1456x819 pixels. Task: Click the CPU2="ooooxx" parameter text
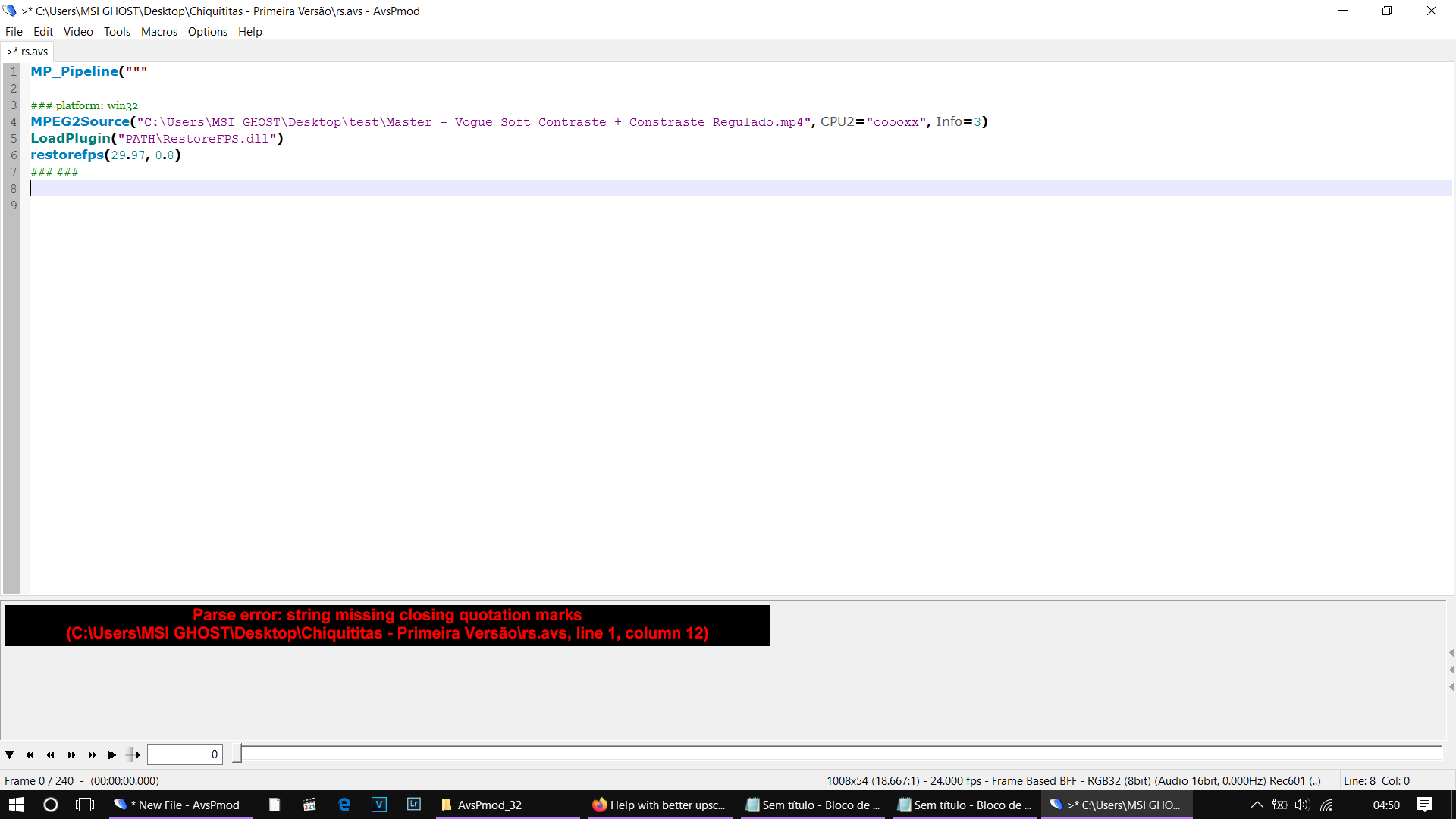coord(874,121)
